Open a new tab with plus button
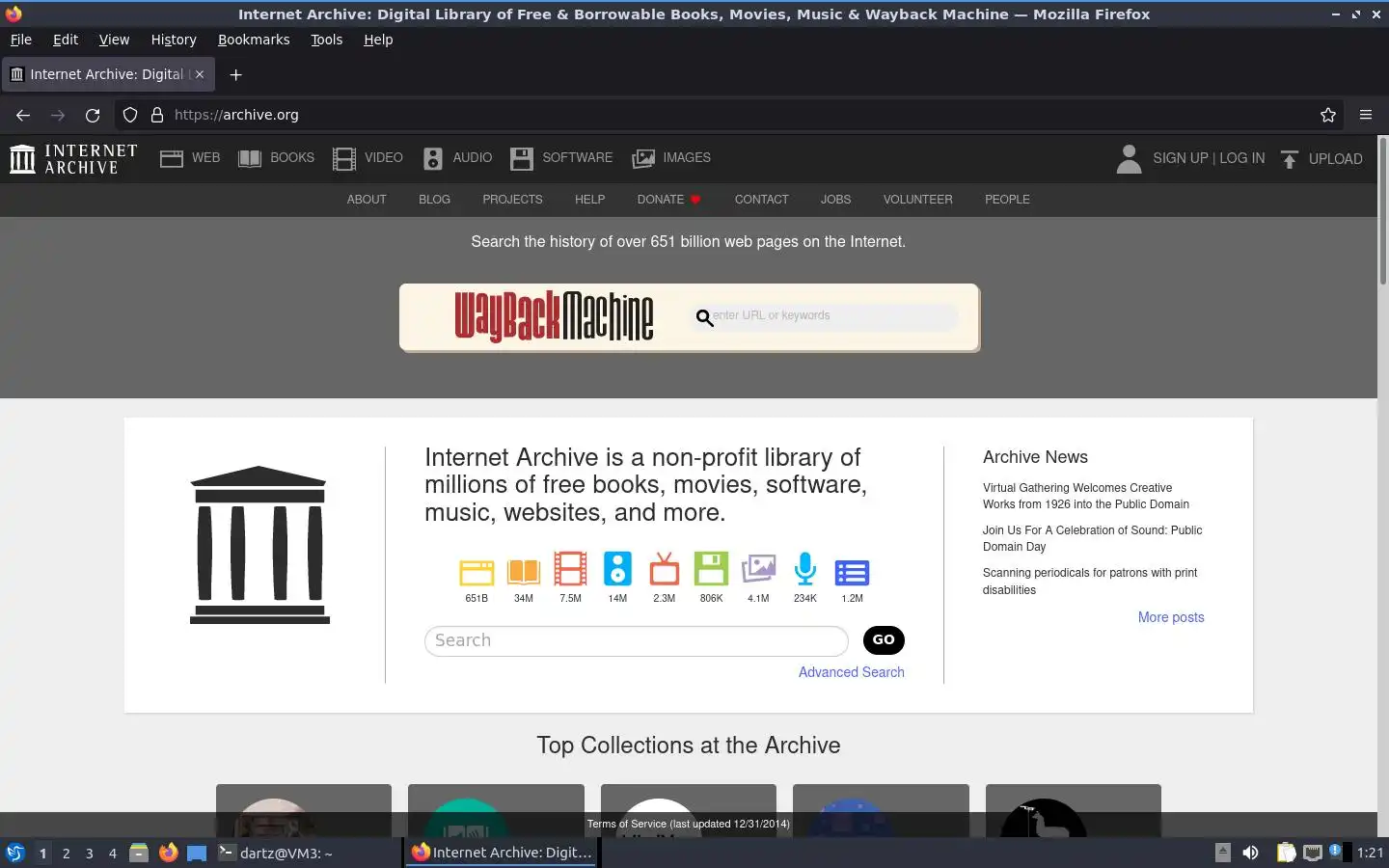The height and width of the screenshot is (868, 1389). click(x=235, y=74)
